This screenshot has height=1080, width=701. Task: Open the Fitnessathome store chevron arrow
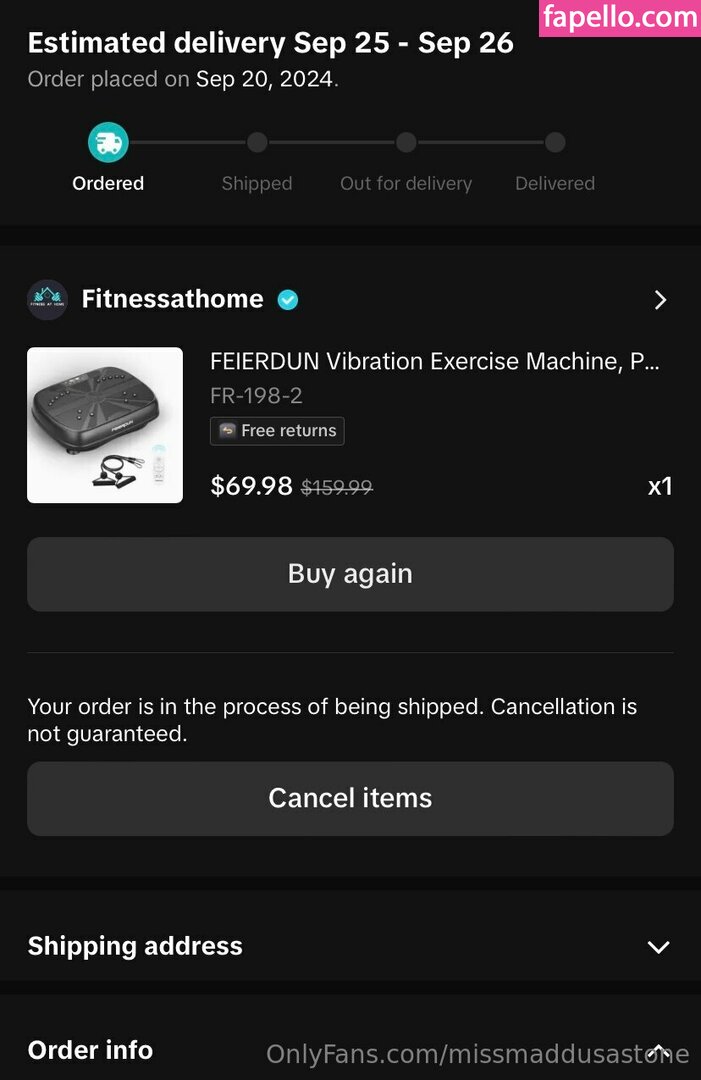click(x=659, y=300)
